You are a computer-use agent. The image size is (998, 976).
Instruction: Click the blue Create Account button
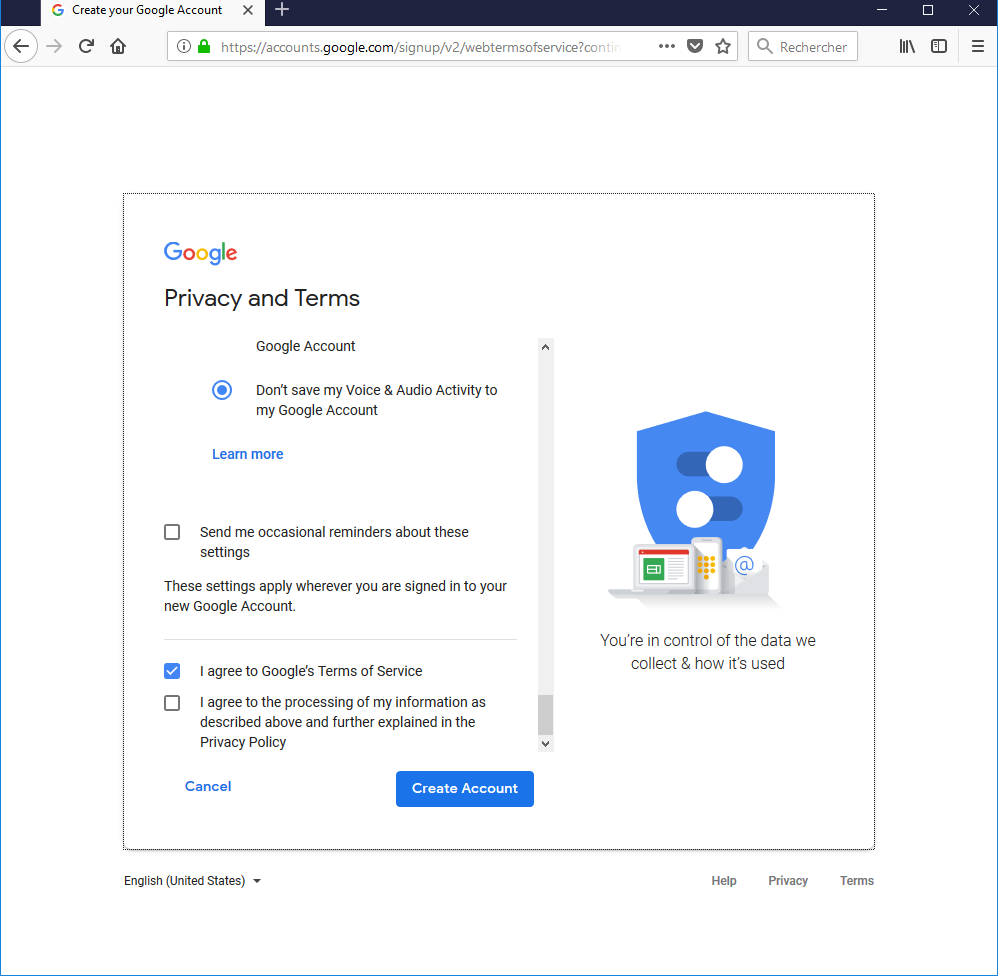click(465, 788)
